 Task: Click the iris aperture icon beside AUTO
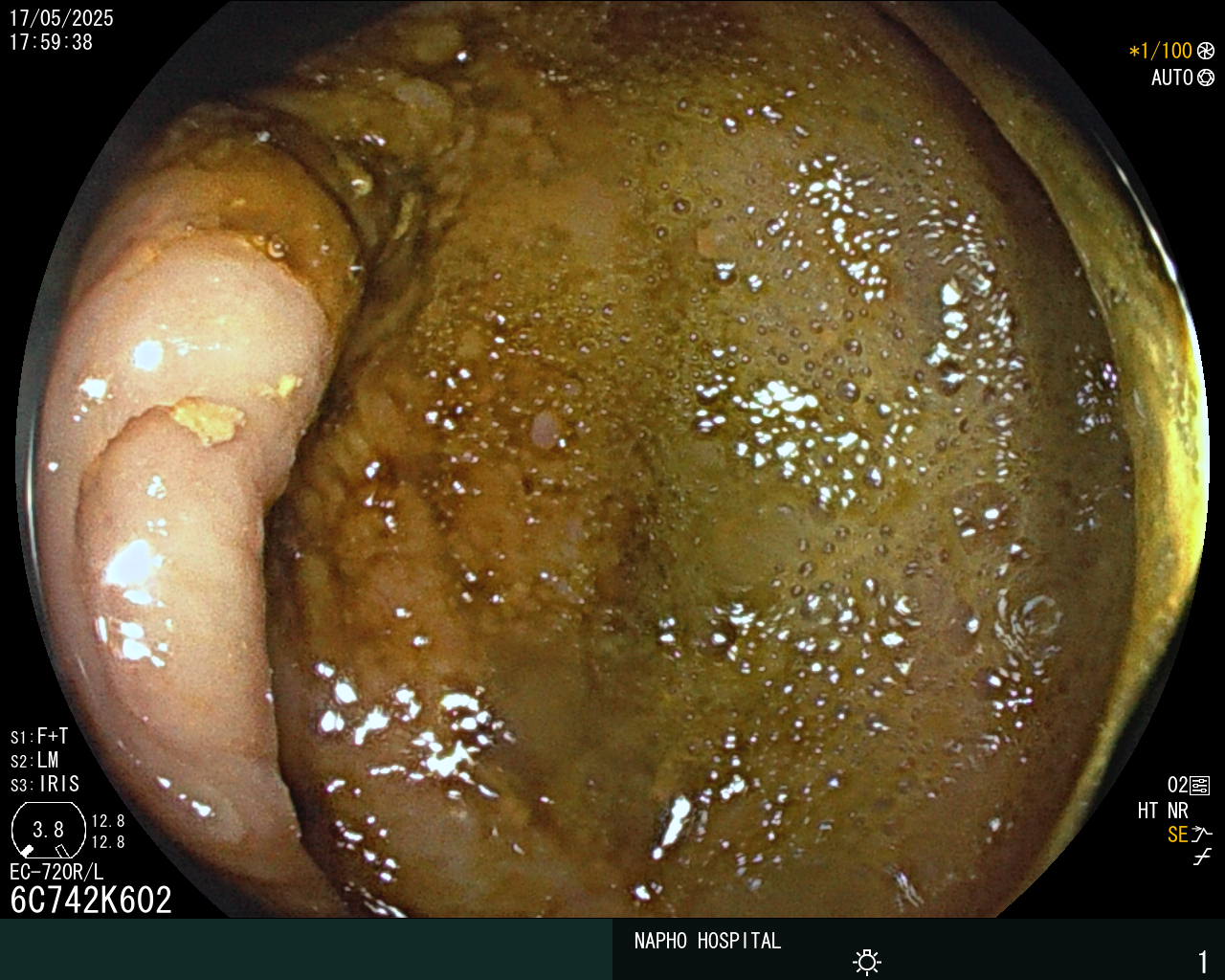coord(1206,78)
